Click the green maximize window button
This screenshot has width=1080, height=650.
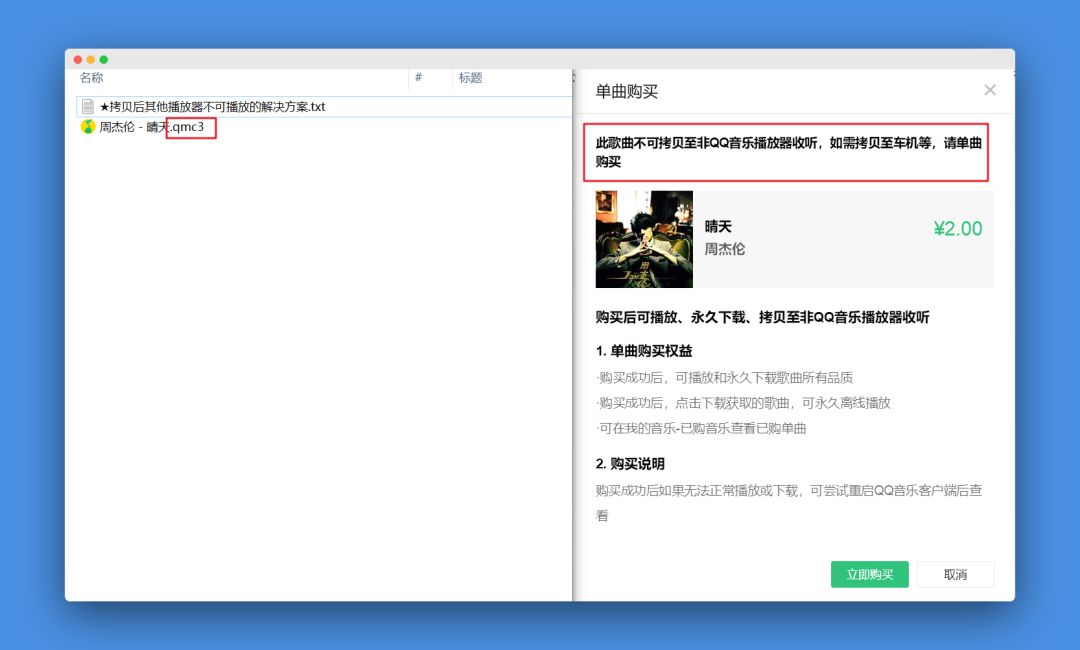point(104,60)
